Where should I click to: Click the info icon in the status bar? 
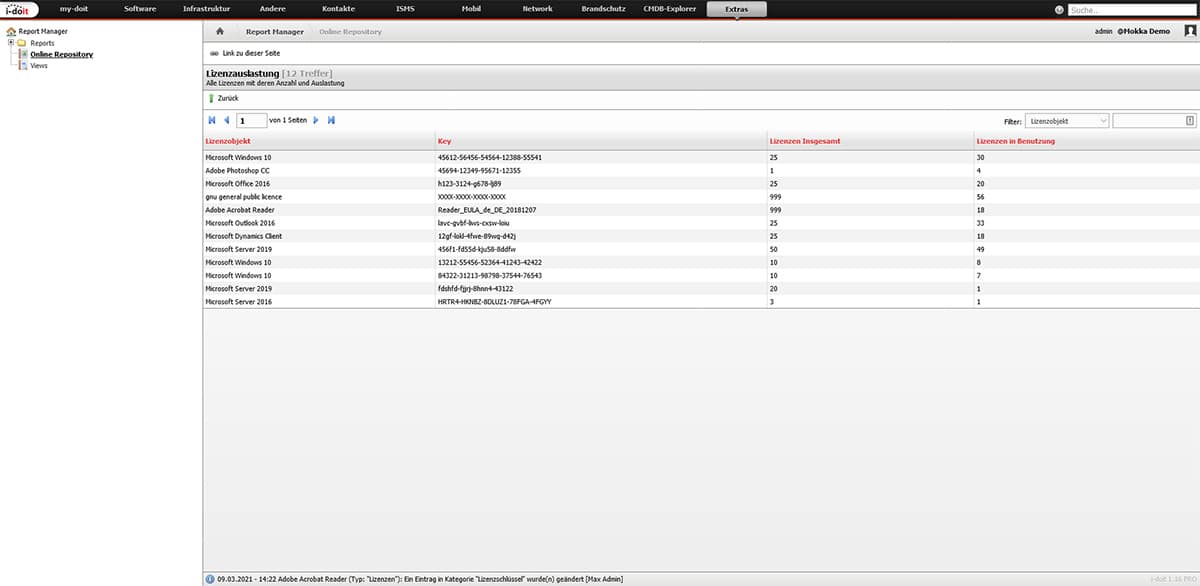click(x=209, y=578)
